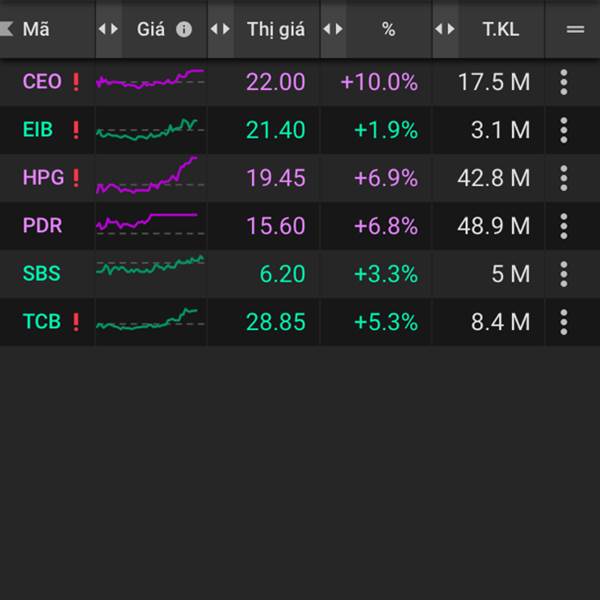Screen dimensions: 600x600
Task: Select the TCB ticker symbol
Action: click(42, 321)
